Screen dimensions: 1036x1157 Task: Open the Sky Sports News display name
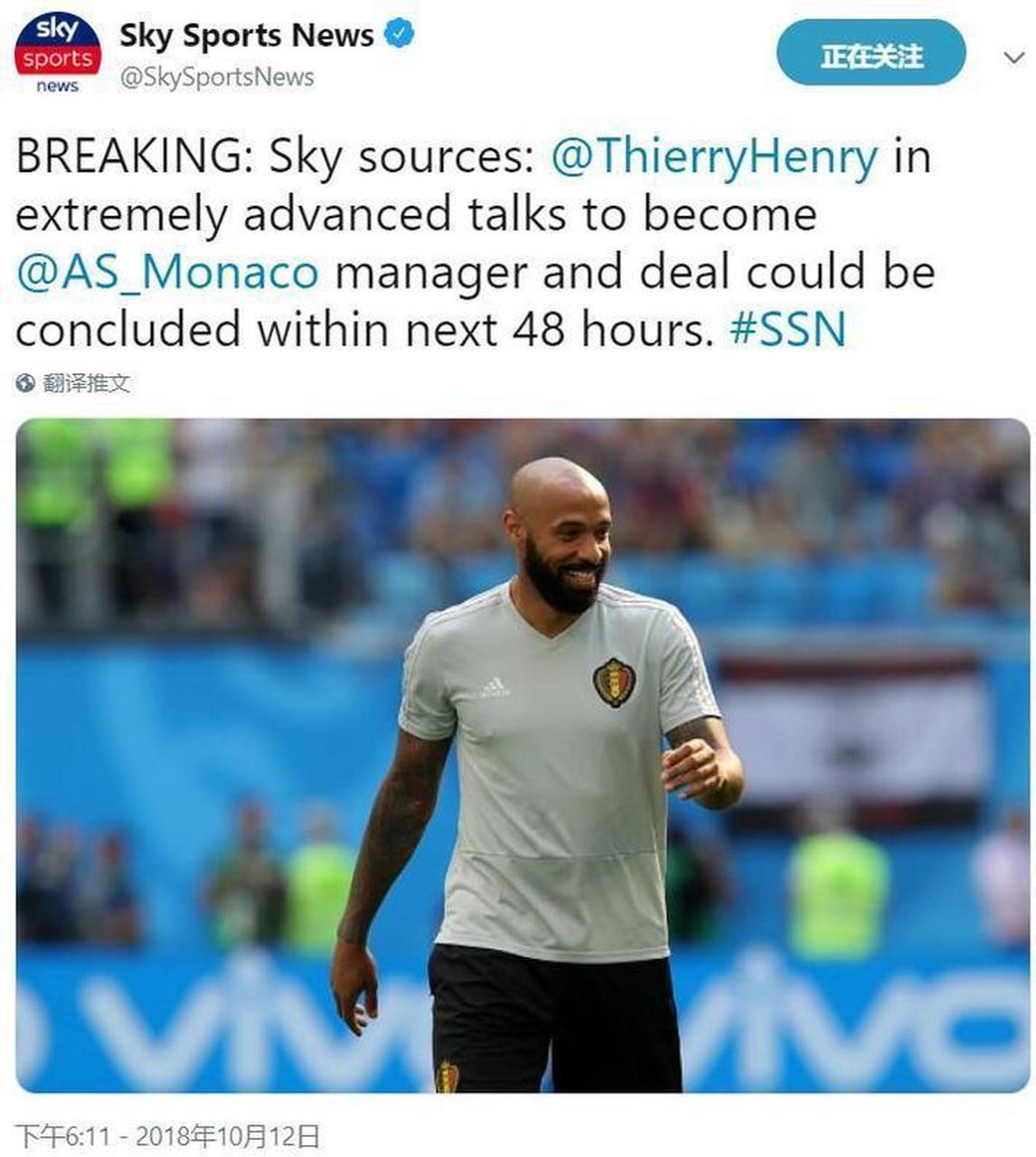pos(247,35)
